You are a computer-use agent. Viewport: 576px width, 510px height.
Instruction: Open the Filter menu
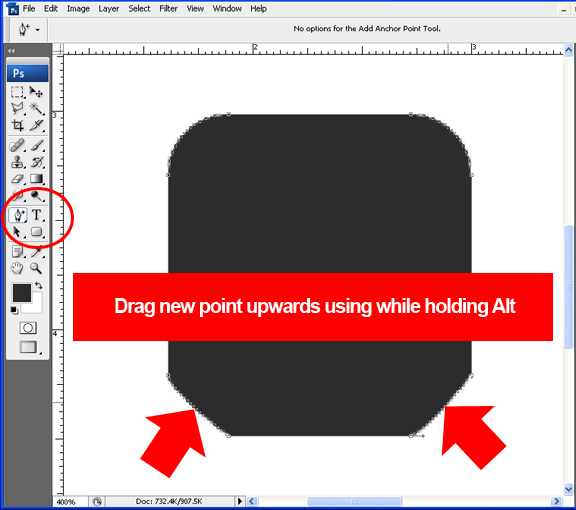pos(168,8)
